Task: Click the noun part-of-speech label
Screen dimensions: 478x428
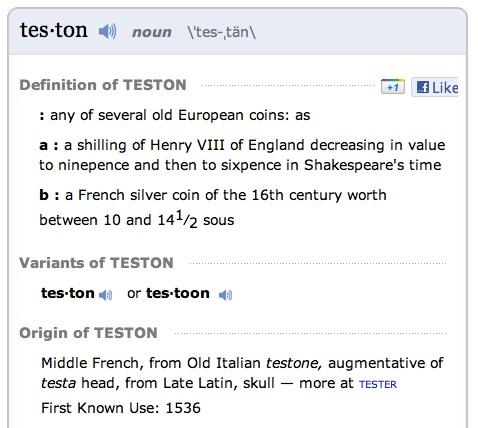Action: [x=152, y=33]
